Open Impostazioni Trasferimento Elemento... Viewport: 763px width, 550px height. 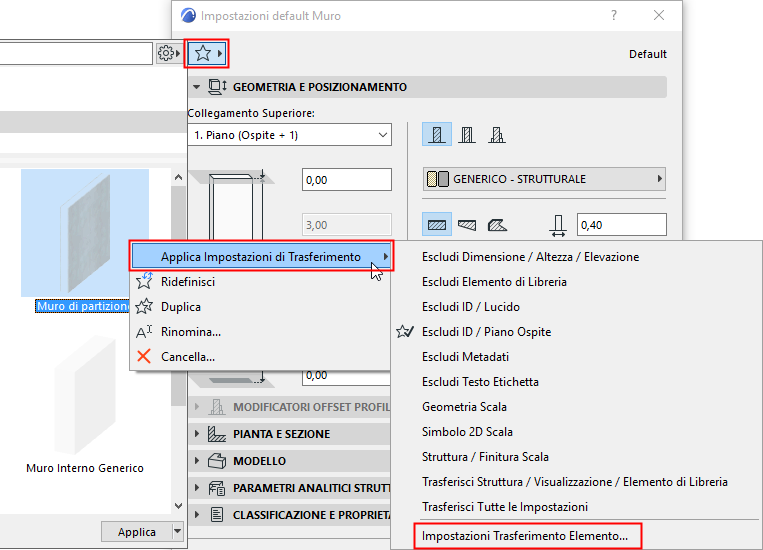tap(527, 536)
